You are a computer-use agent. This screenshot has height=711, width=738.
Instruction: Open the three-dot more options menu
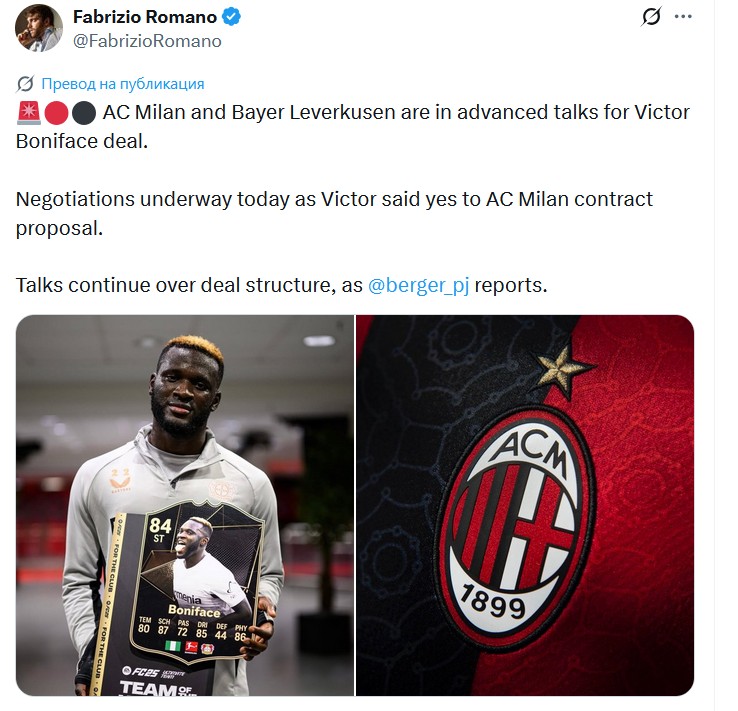(683, 16)
